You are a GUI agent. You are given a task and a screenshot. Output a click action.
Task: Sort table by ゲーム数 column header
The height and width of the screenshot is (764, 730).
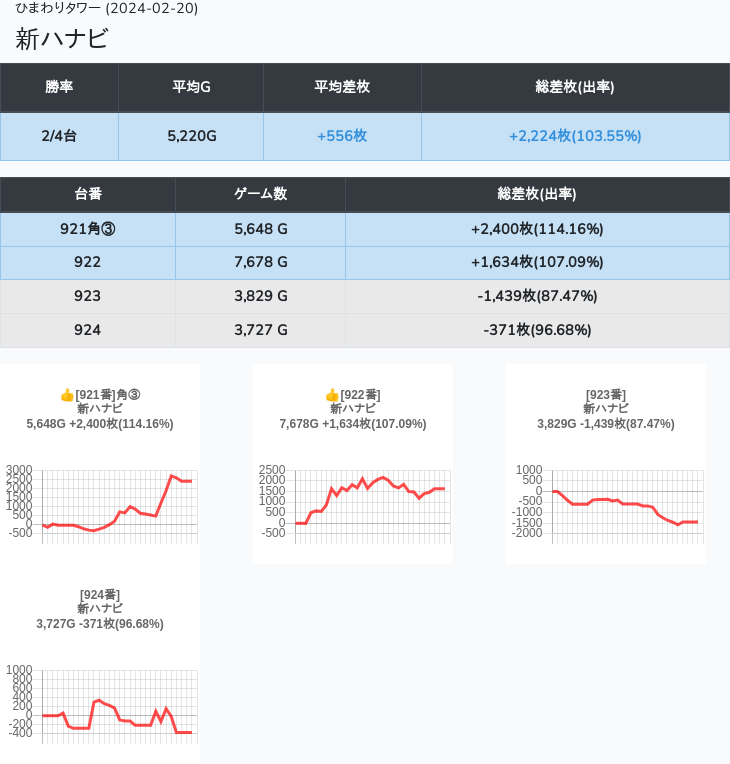click(260, 194)
